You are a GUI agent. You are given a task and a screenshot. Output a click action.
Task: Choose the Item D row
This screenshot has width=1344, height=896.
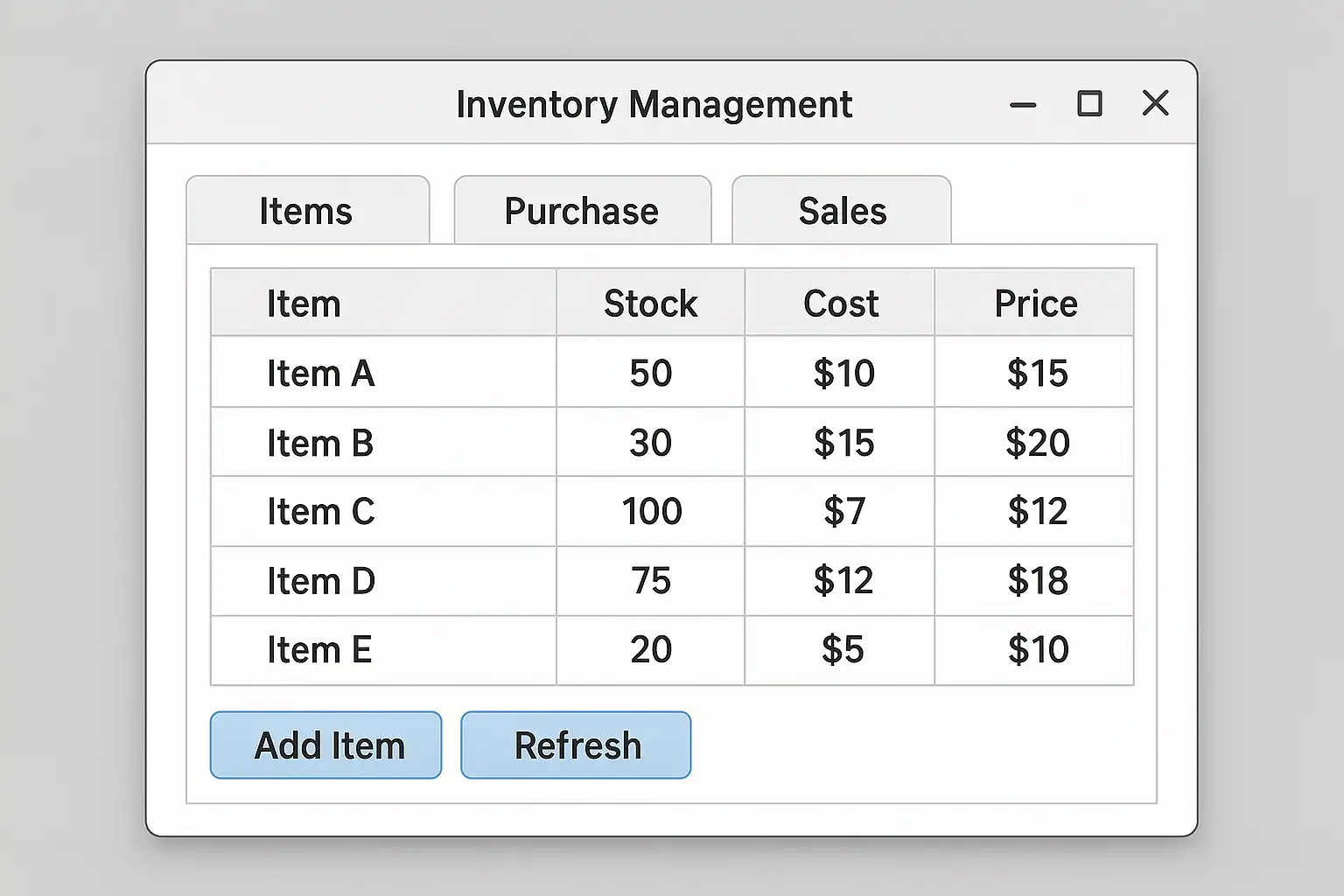click(320, 581)
